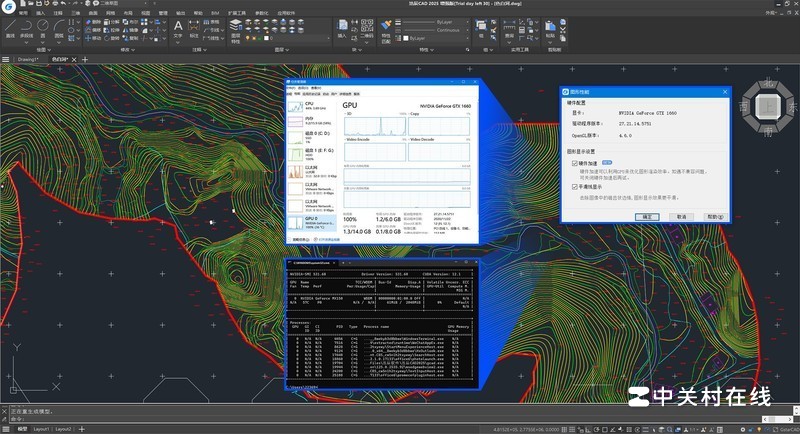Select the Line (直线) drawing tool
The height and width of the screenshot is (434, 800).
coord(11,26)
